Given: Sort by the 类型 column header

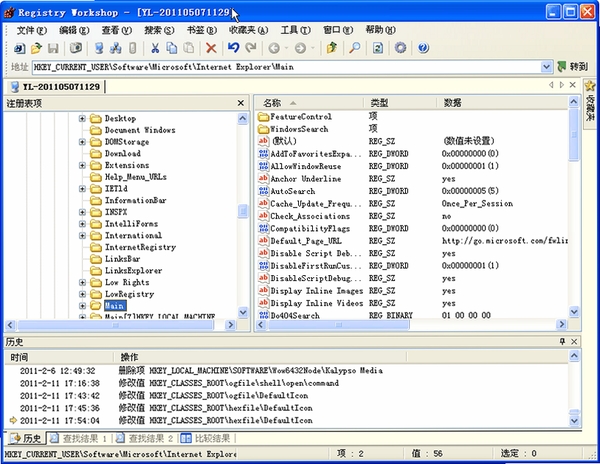Looking at the screenshot, I should pyautogui.click(x=400, y=103).
